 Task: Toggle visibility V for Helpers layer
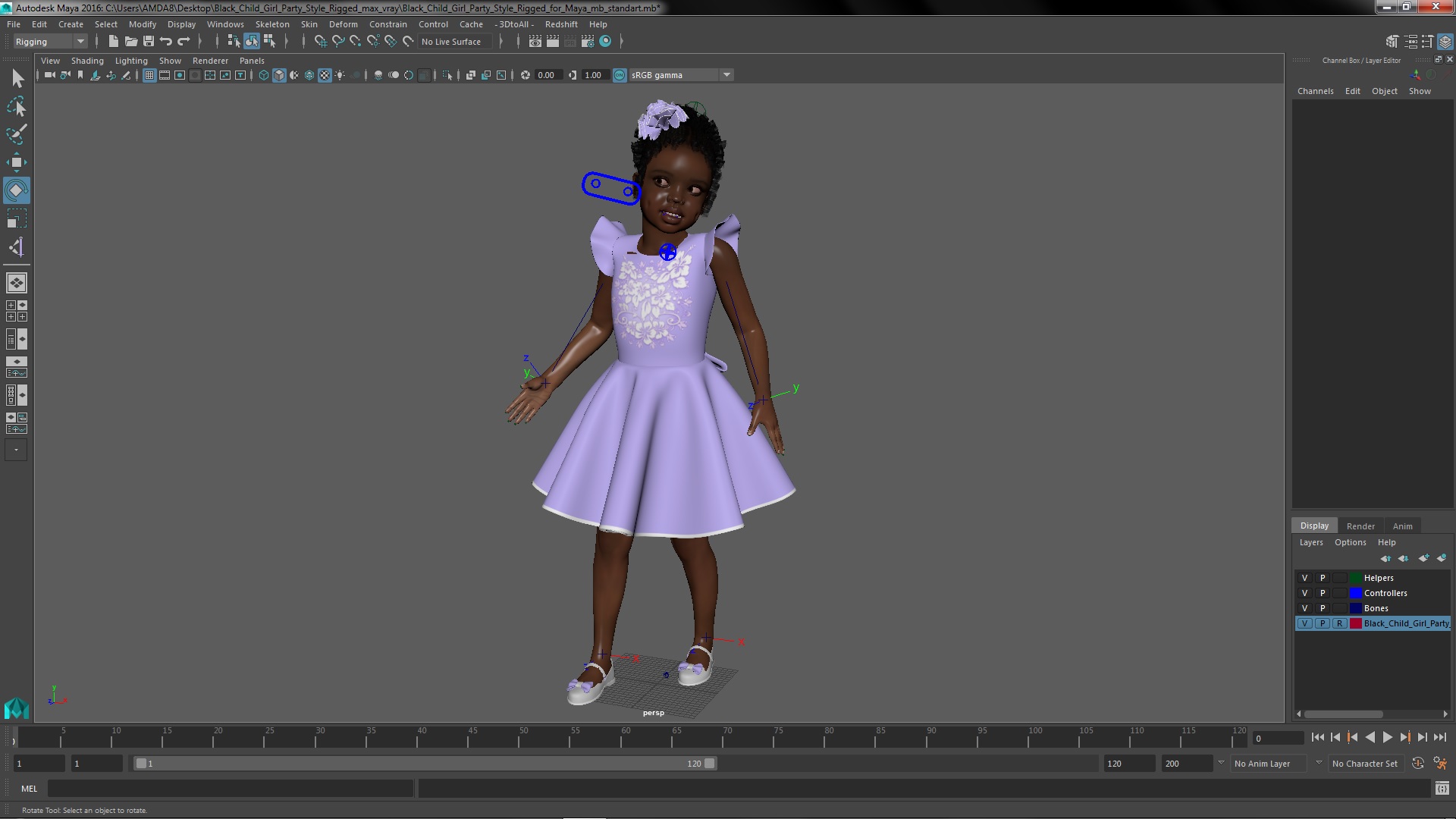coord(1304,578)
